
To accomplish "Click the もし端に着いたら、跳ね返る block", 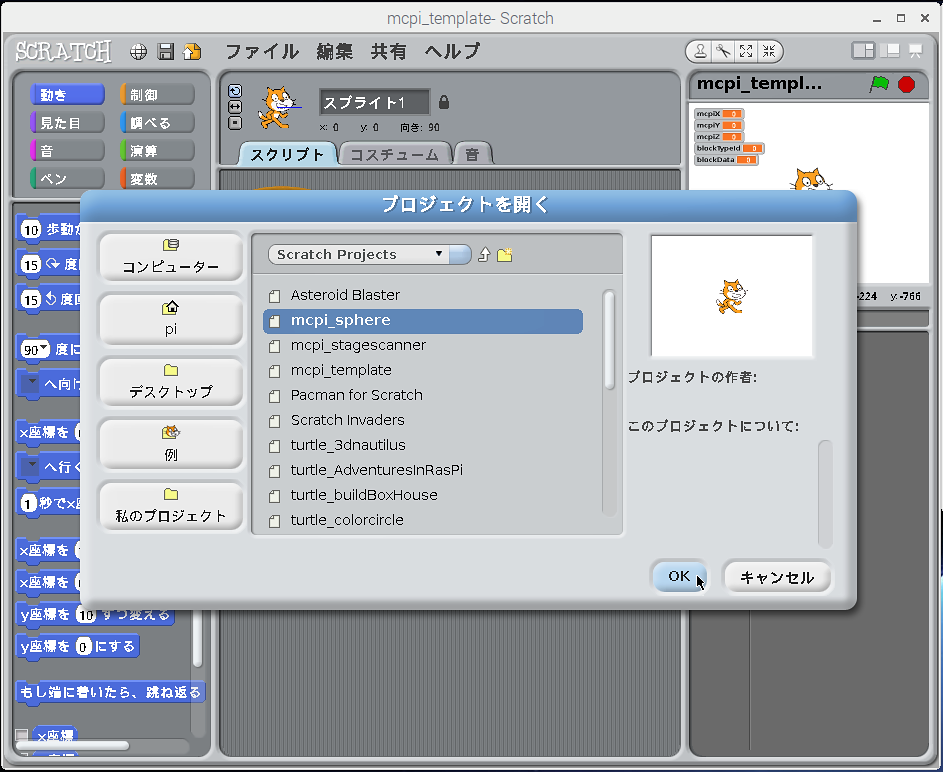I will 111,692.
